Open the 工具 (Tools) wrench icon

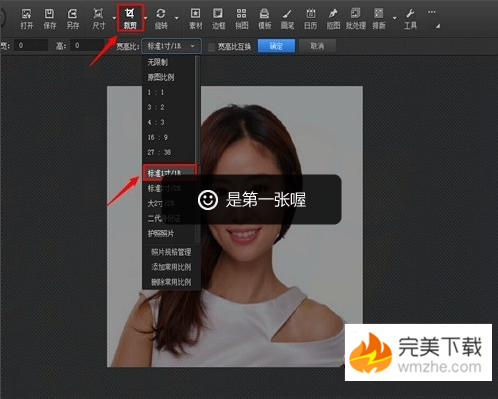pos(410,19)
